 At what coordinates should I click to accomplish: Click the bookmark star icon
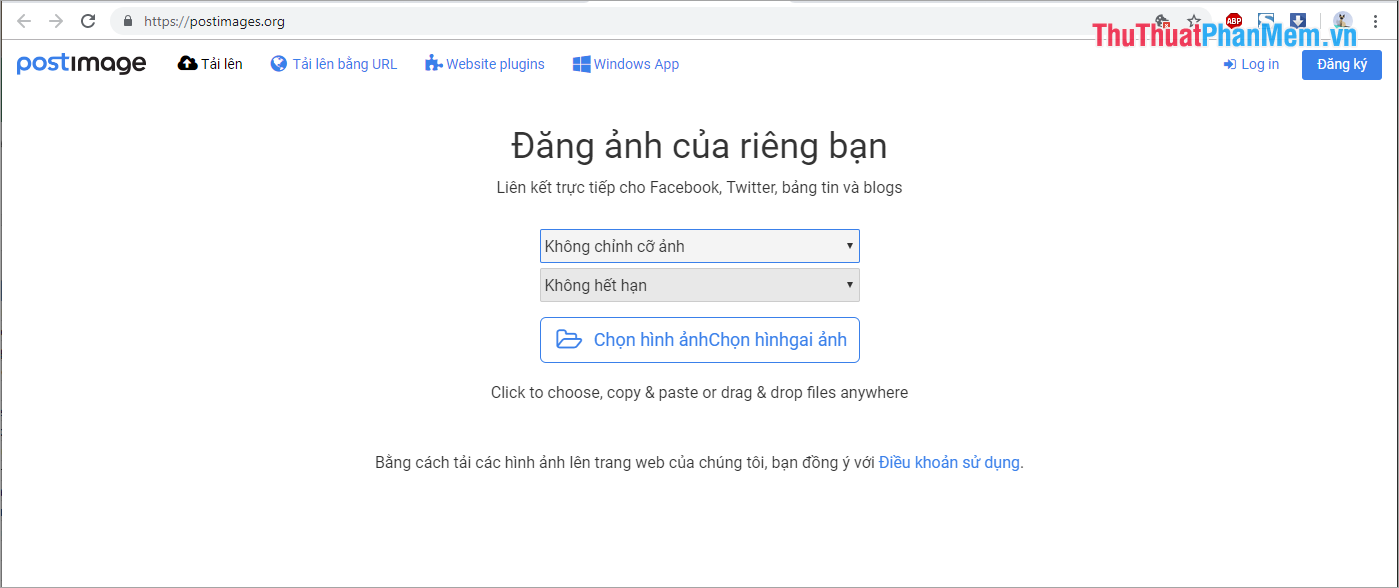coord(1193,20)
